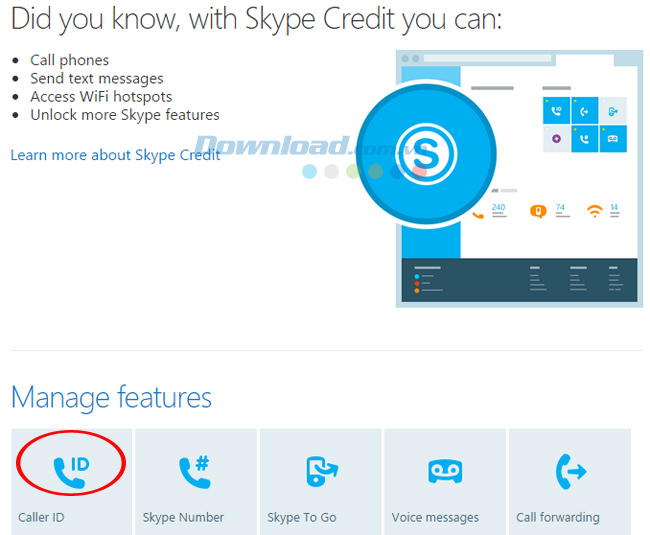This screenshot has height=535, width=650.
Task: Open the Caller ID phone icon
Action: [71, 472]
